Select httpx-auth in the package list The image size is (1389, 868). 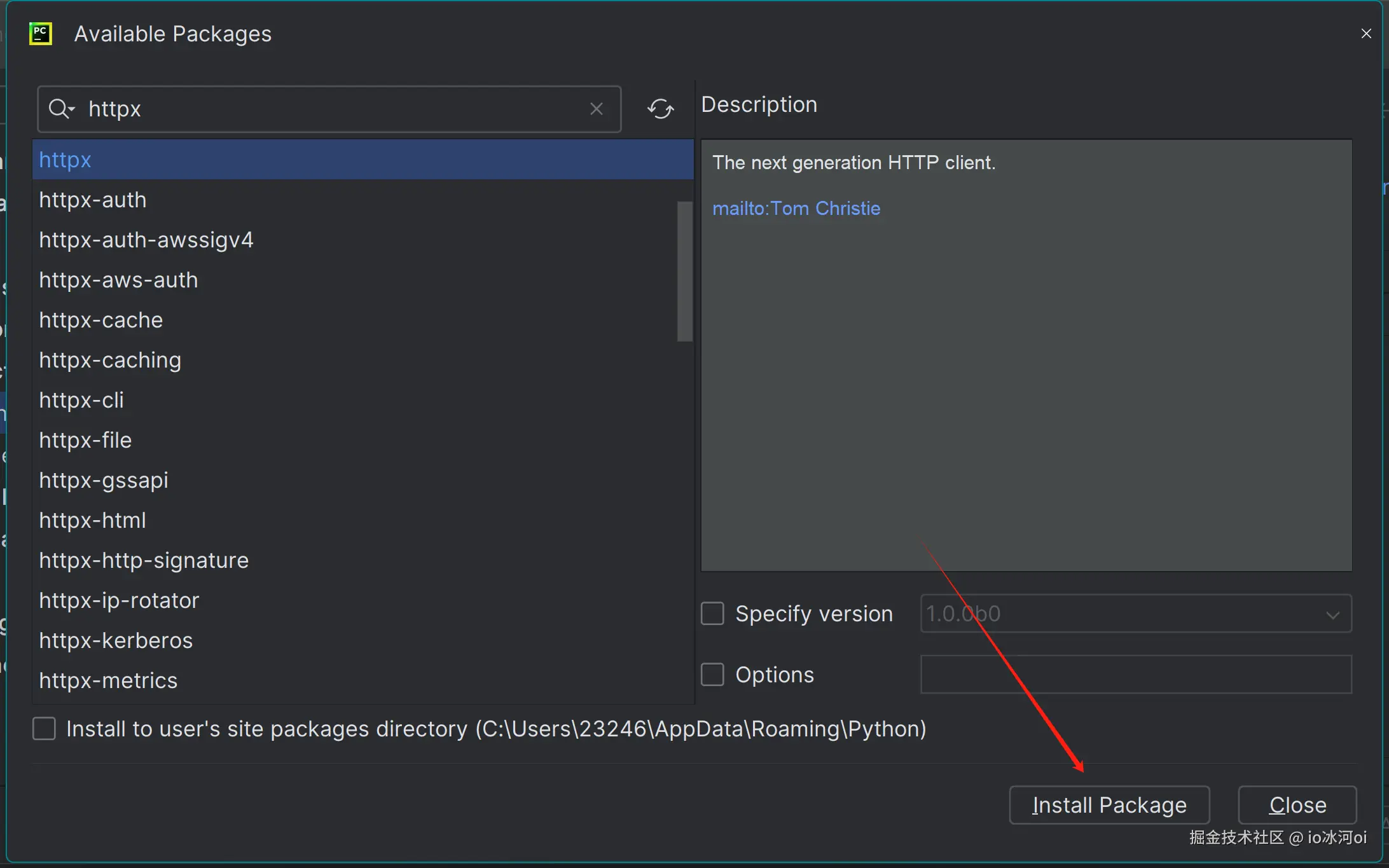93,200
